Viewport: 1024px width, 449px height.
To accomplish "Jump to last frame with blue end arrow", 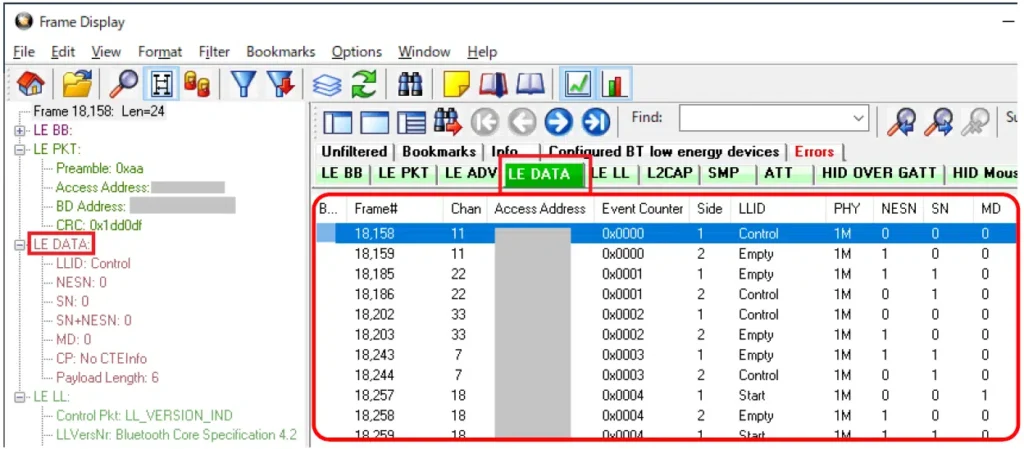I will pos(596,122).
